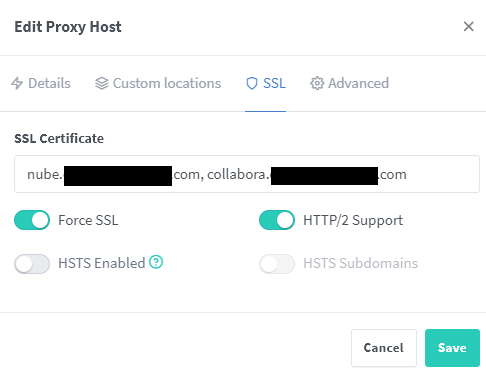Enable the HSTS Enabled toggle
The image size is (486, 382).
[32, 264]
